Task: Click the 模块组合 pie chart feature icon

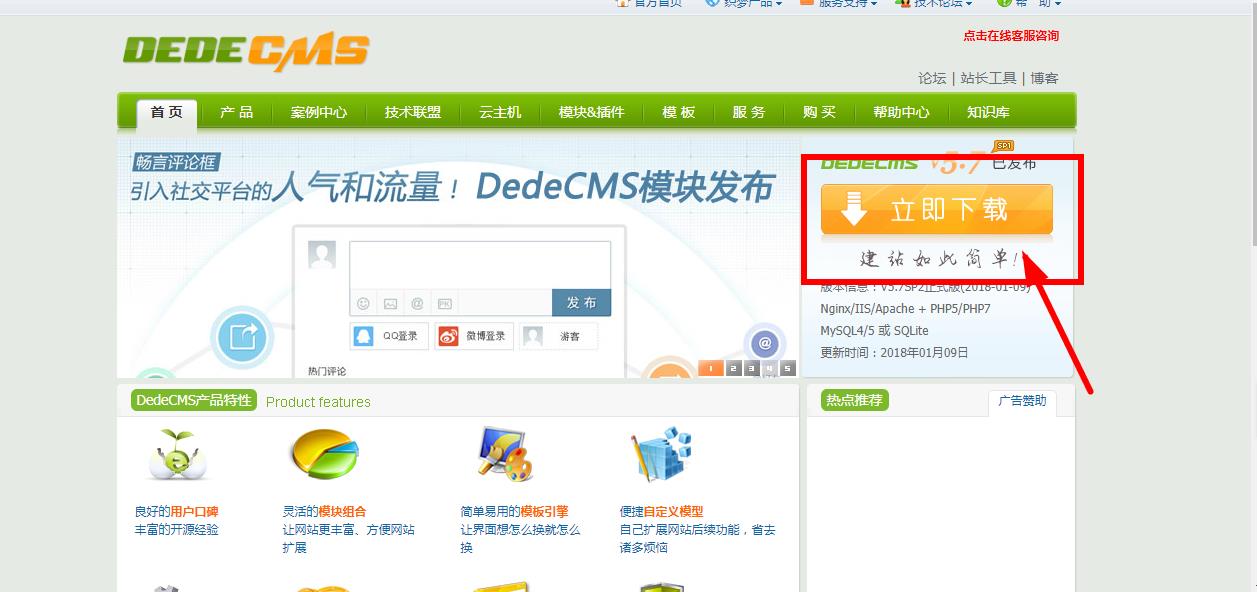Action: [323, 452]
